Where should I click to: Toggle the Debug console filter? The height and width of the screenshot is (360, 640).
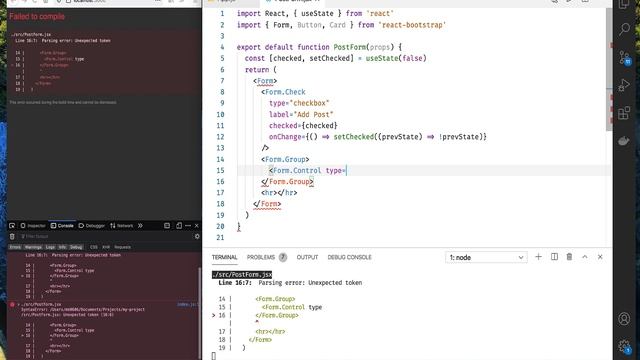(76, 247)
